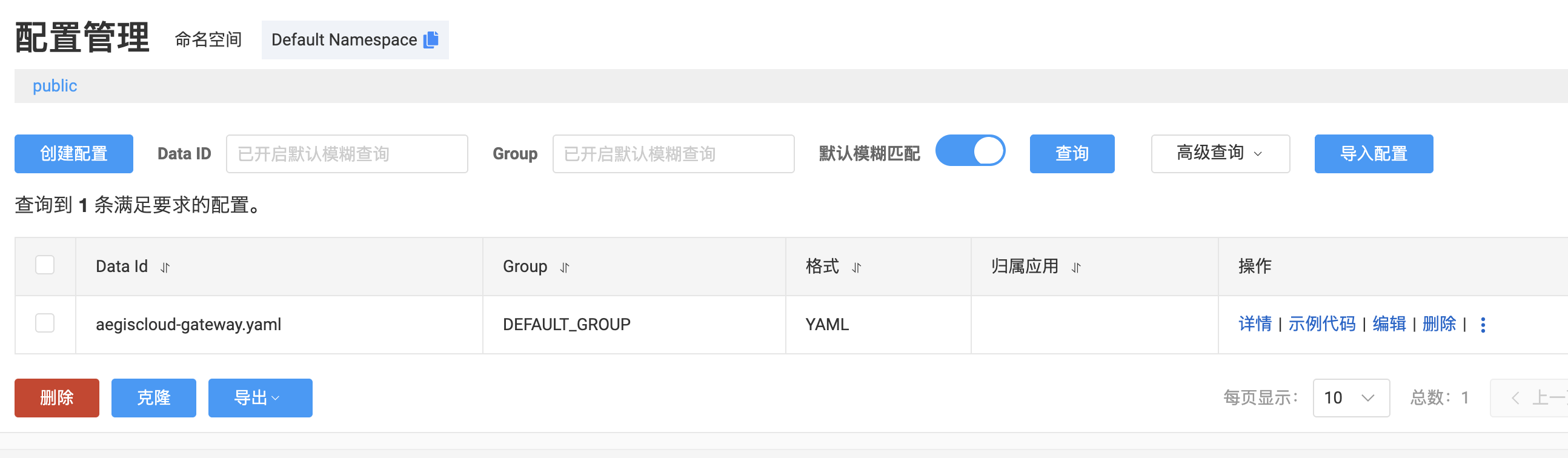Open more actions three-dot menu
This screenshot has width=1568, height=458.
click(1483, 325)
